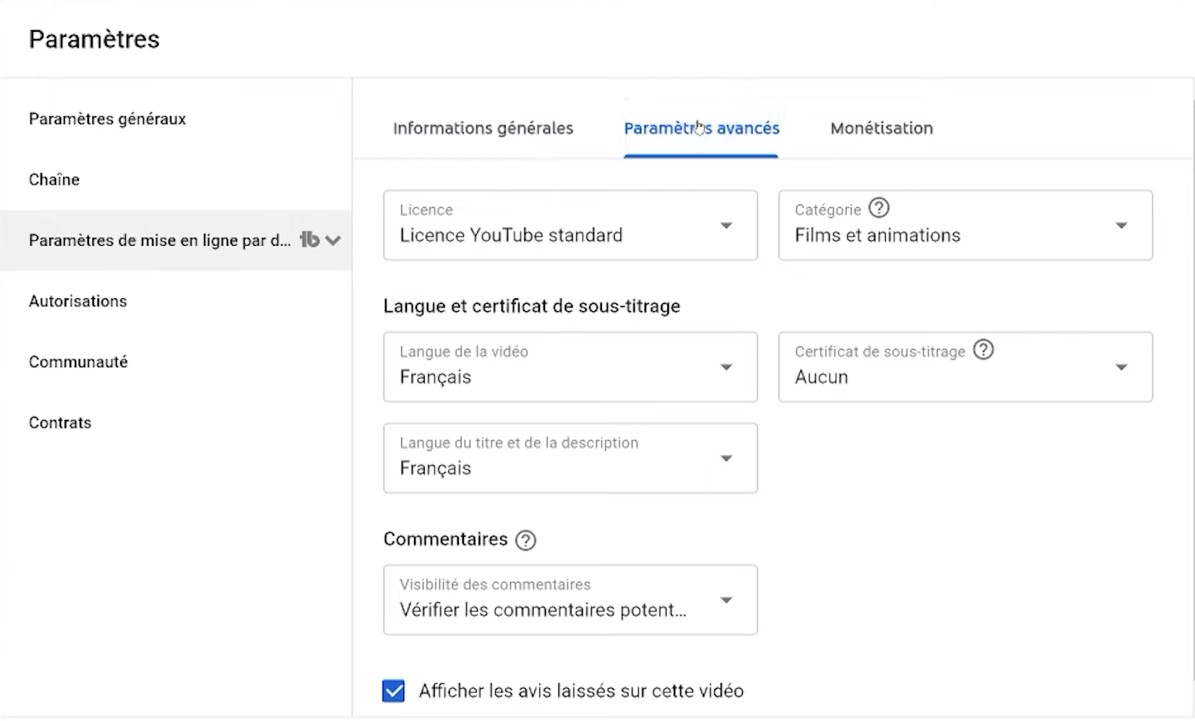Click the Paramètres dialog title
Viewport: 1195px width, 721px height.
[x=95, y=39]
